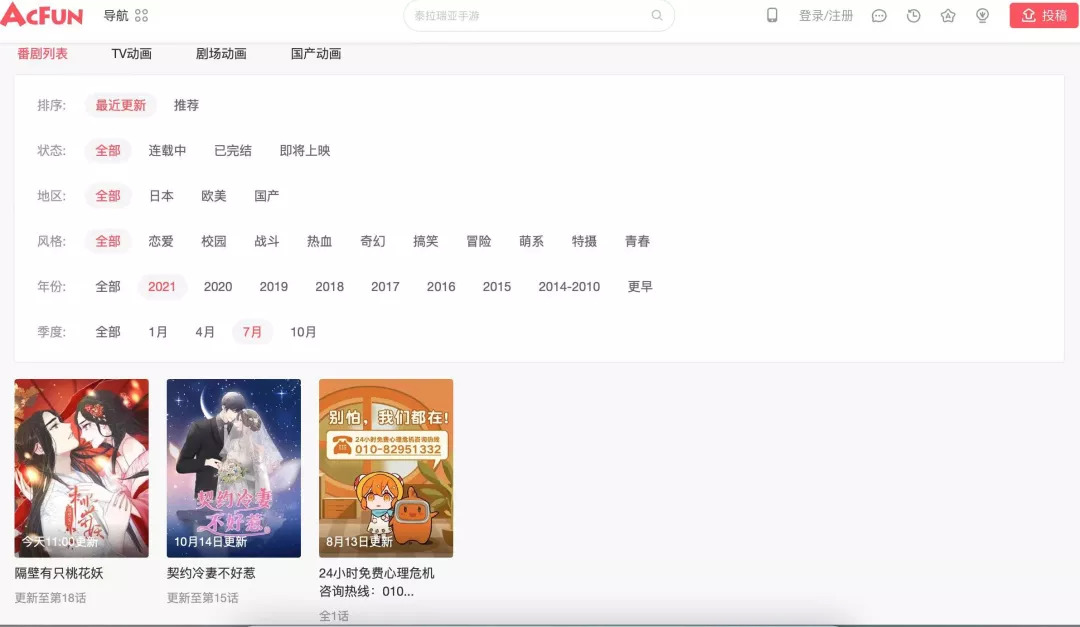Click the 登录/注册 link

coord(826,16)
